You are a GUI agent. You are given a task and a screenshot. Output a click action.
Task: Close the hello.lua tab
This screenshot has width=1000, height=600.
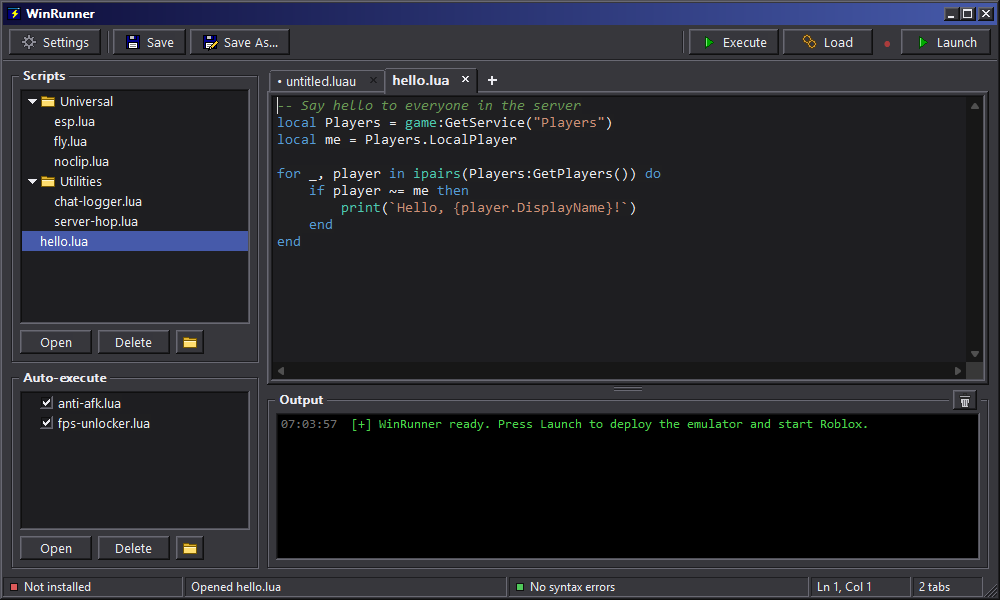click(466, 79)
